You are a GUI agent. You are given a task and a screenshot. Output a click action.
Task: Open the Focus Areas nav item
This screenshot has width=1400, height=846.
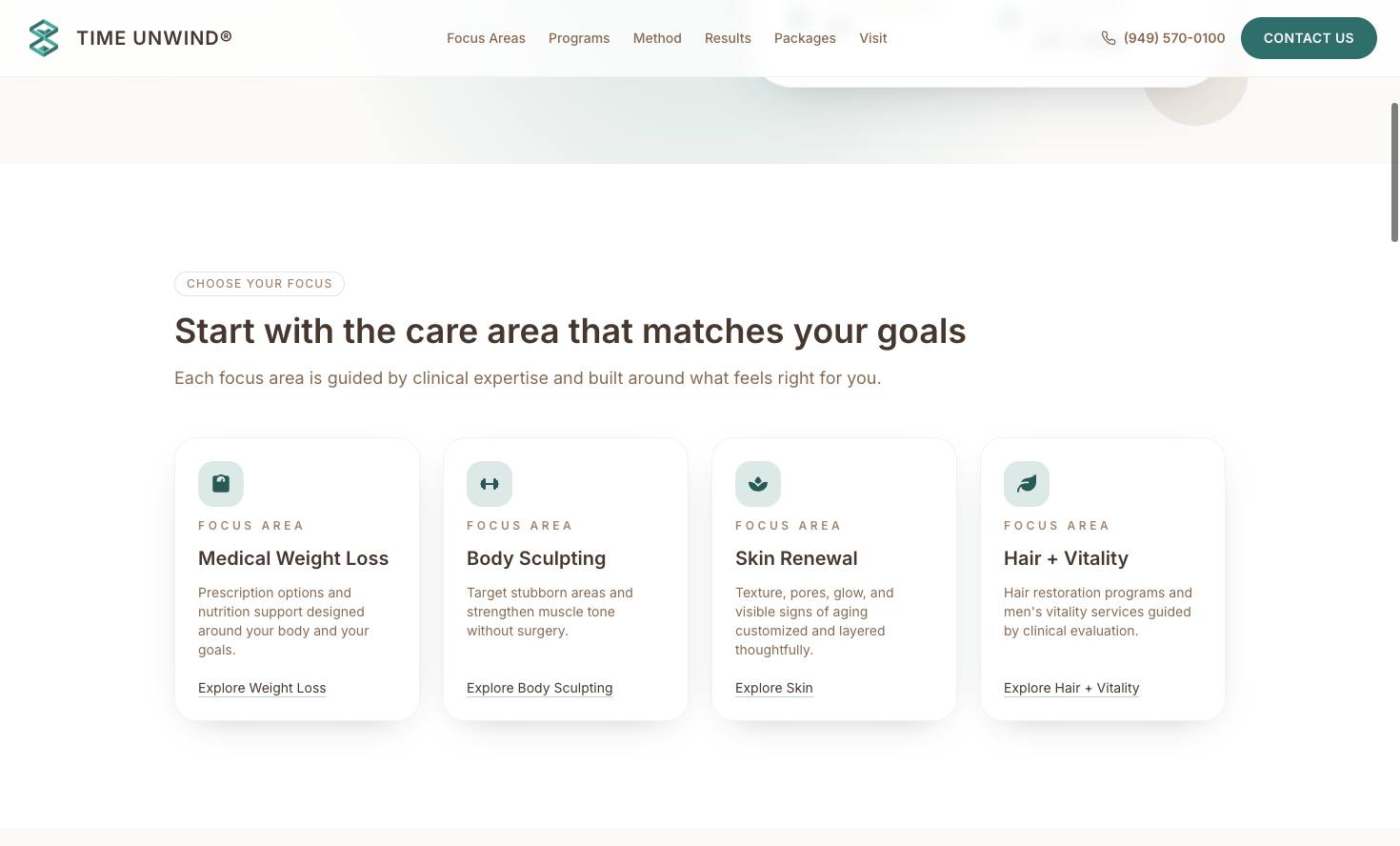(x=486, y=38)
